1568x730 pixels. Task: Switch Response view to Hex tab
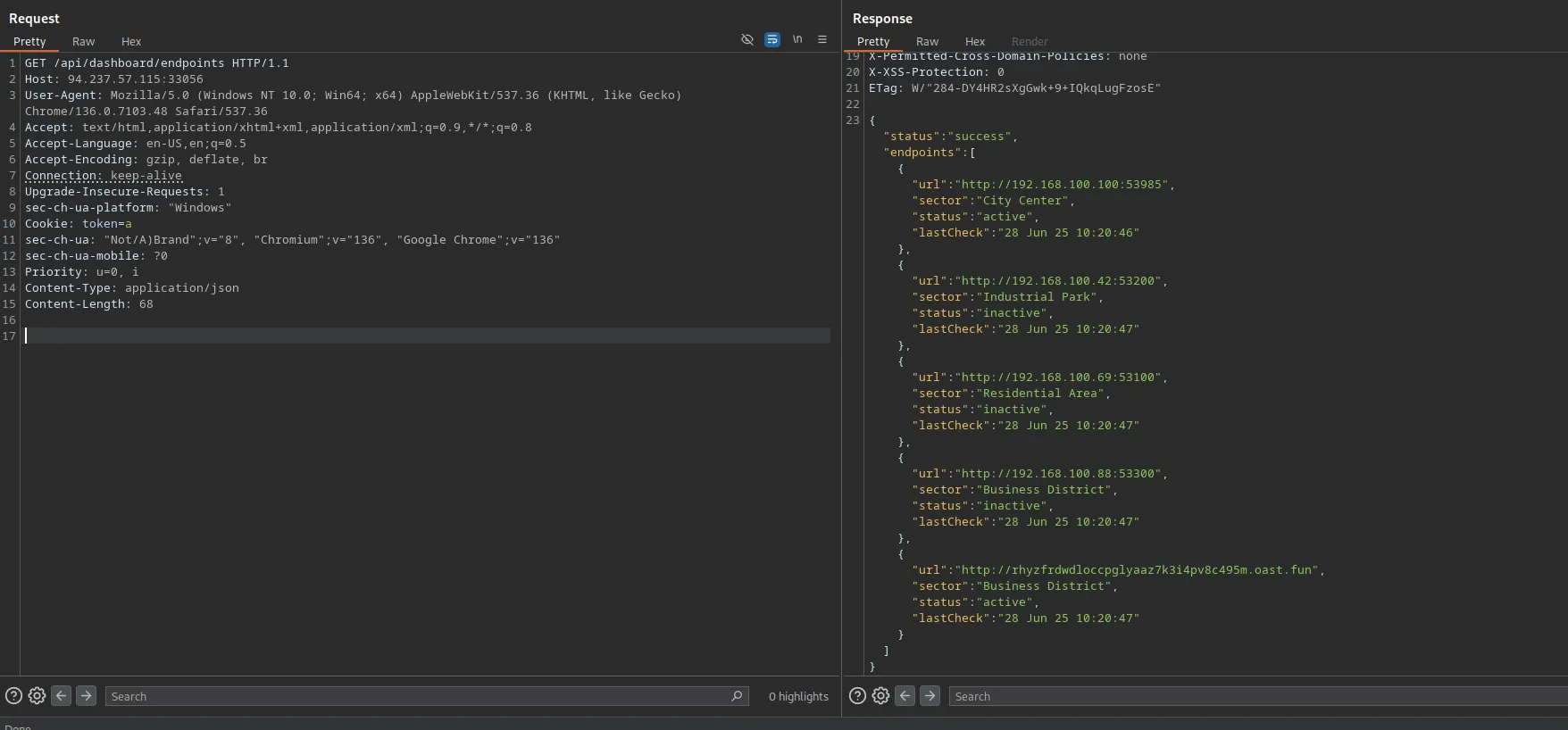coord(975,42)
